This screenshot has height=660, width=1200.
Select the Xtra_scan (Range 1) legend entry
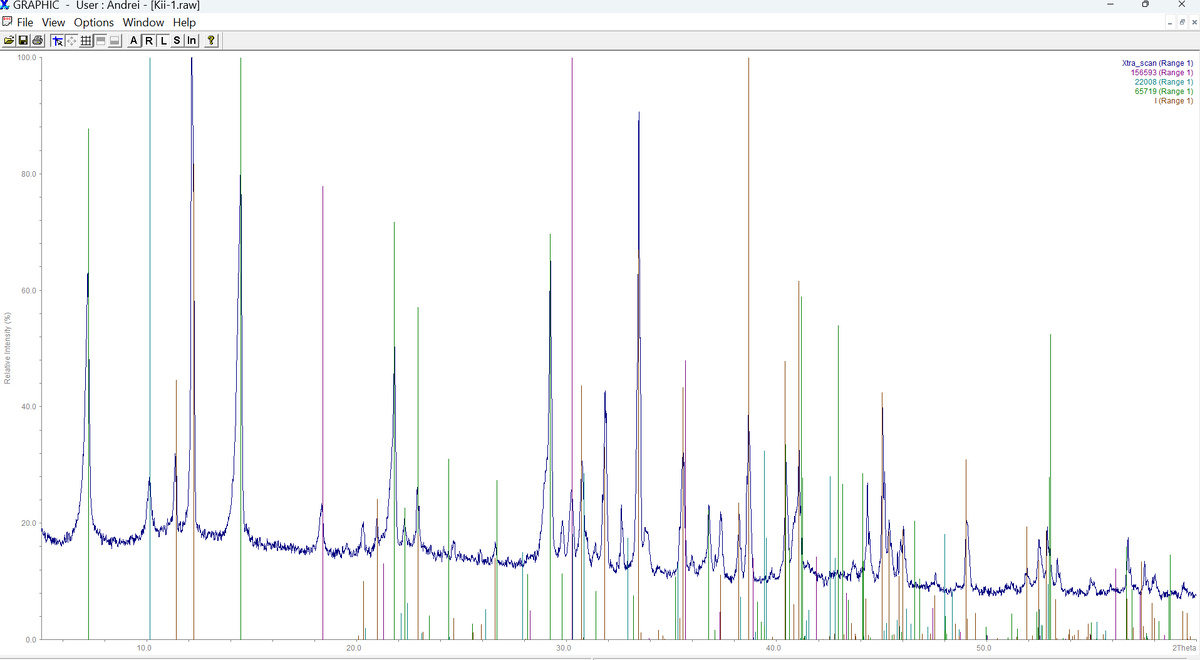point(1158,63)
